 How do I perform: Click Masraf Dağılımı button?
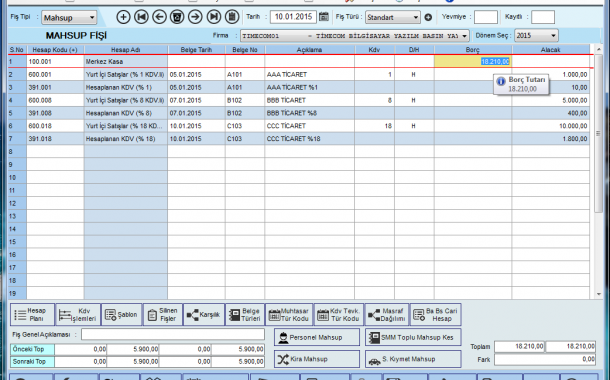(387, 315)
